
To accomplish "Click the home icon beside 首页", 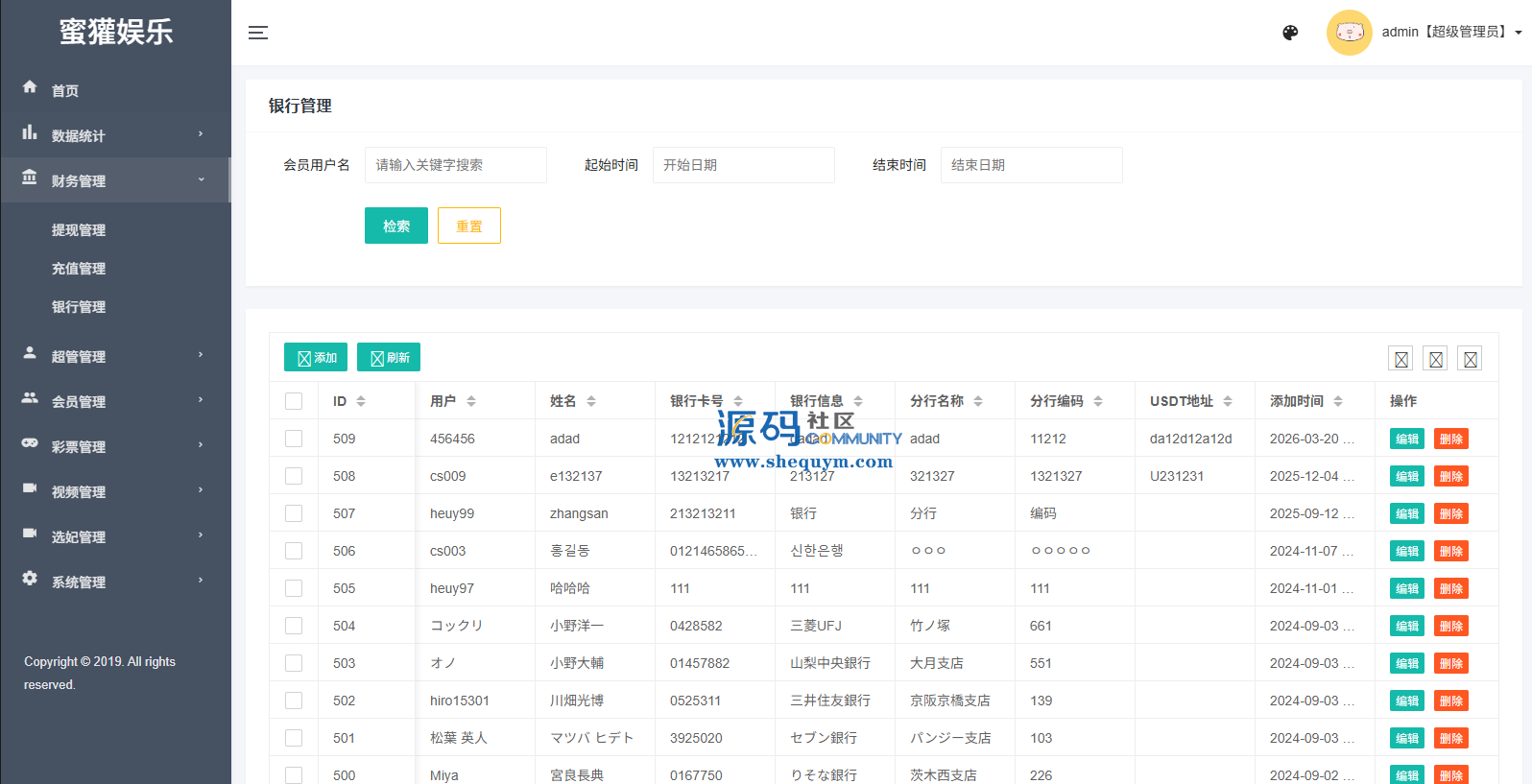I will [30, 87].
